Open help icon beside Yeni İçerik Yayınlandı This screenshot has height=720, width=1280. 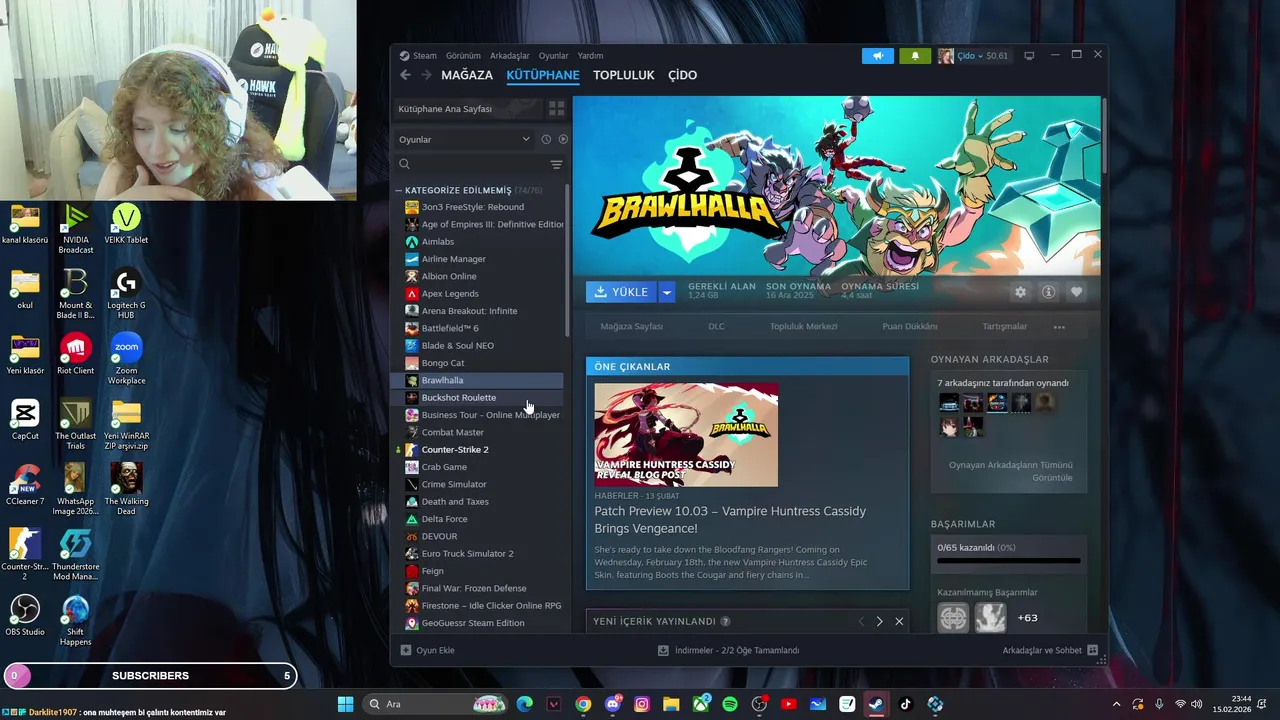point(725,621)
